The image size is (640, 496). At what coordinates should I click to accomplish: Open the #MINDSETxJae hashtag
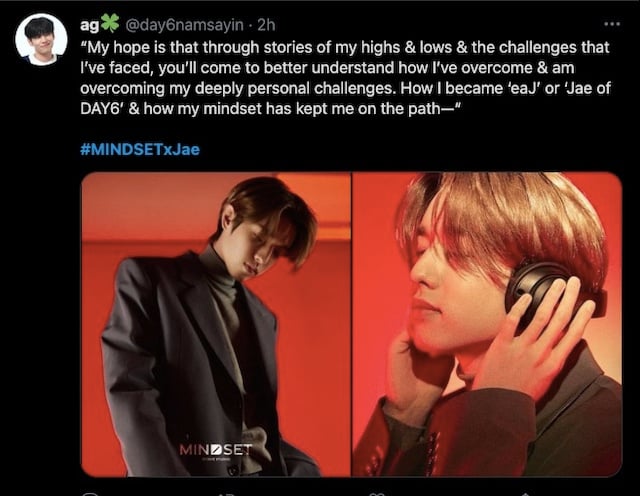[140, 149]
